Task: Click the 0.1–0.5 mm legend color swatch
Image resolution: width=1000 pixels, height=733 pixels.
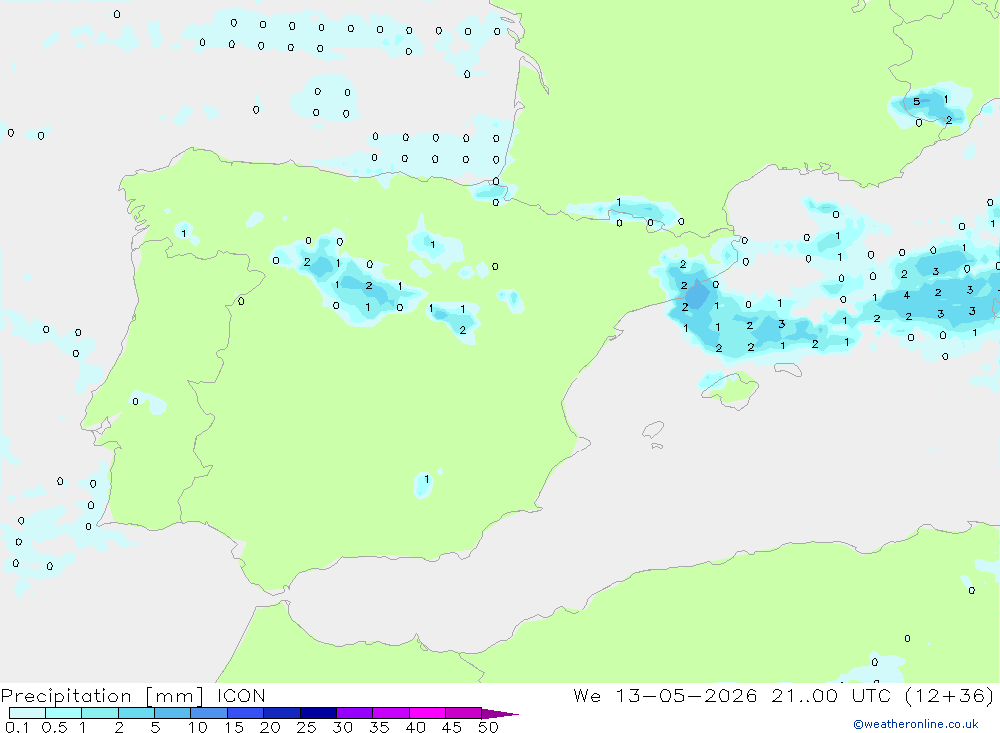Action: click(27, 713)
